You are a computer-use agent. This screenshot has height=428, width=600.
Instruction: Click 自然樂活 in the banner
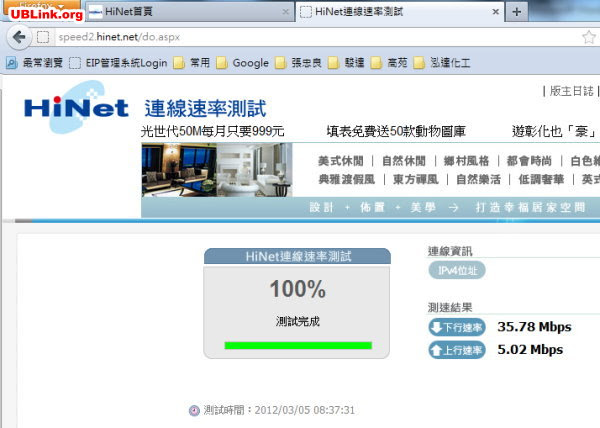(478, 179)
